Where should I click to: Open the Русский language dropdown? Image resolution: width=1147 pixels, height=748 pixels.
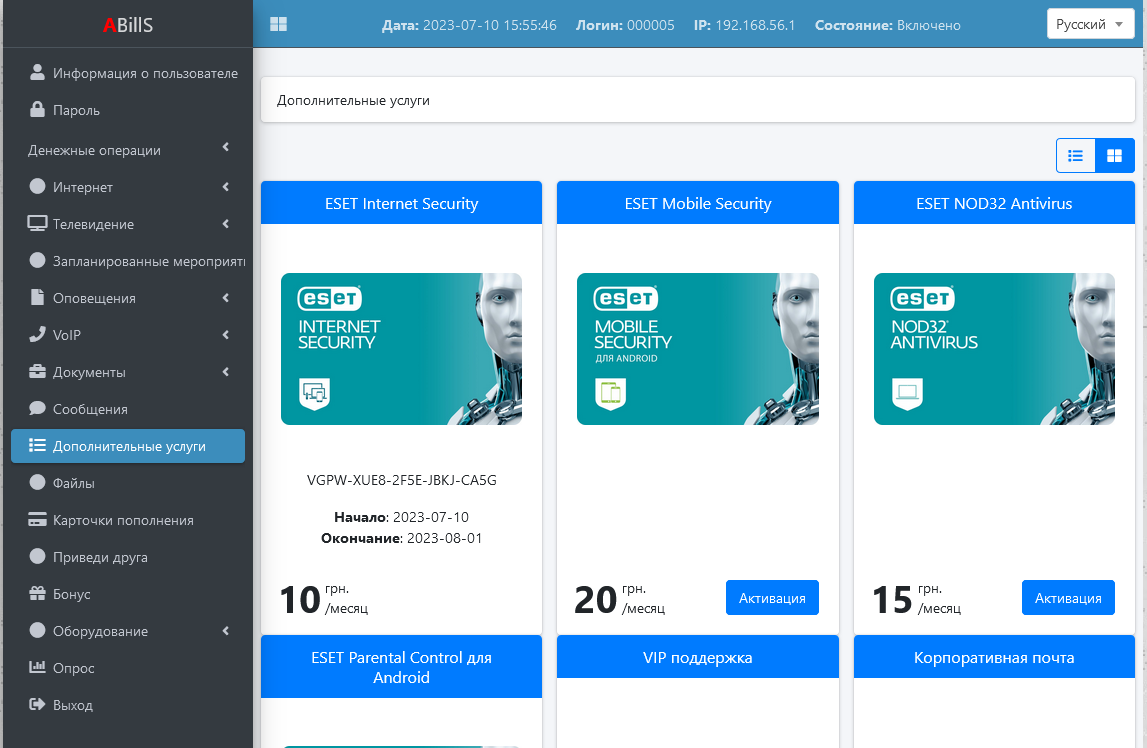[1090, 24]
